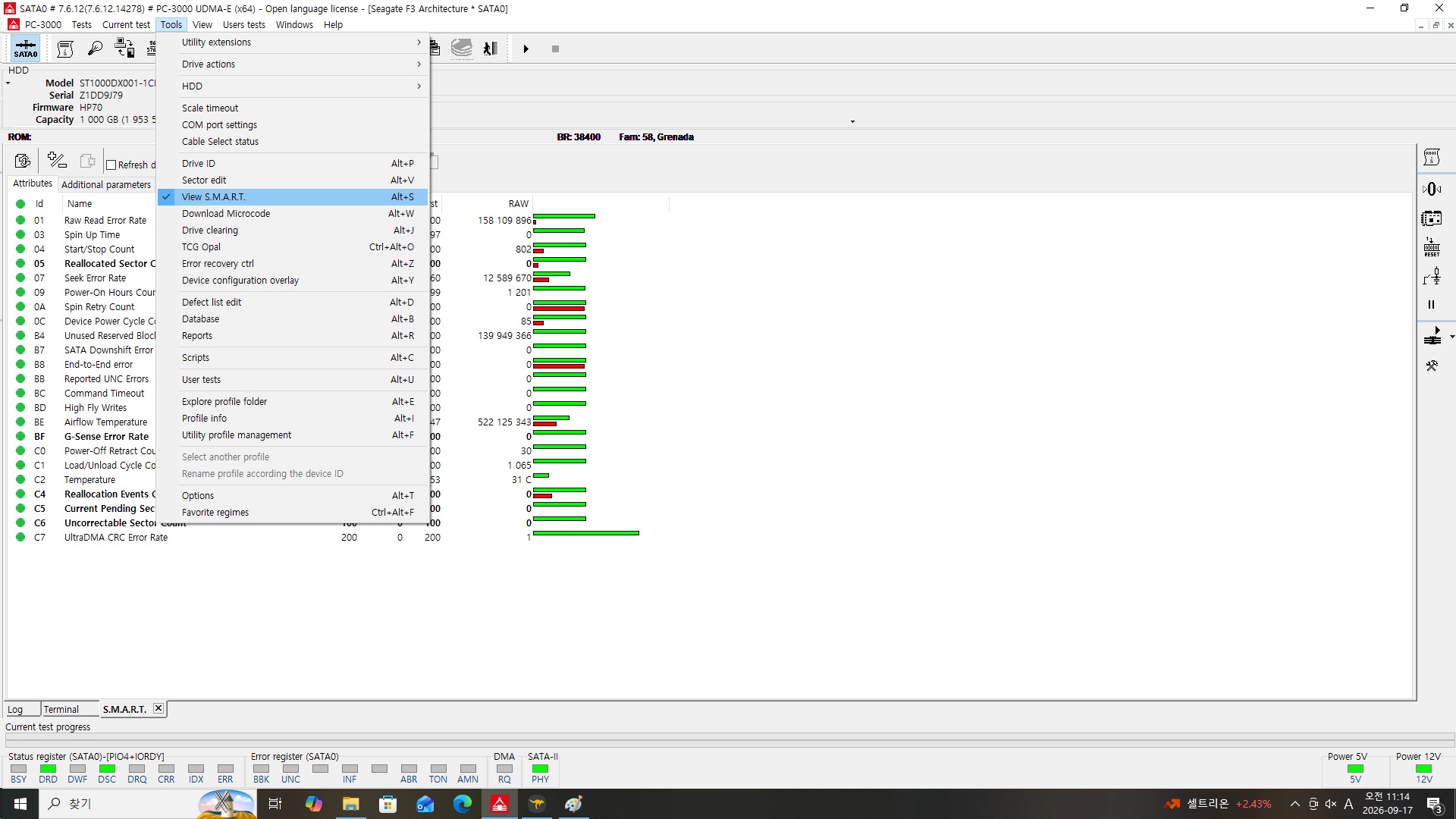Image resolution: width=1456 pixels, height=819 pixels.
Task: Open the small dropdown arrow below toolbar
Action: click(852, 121)
